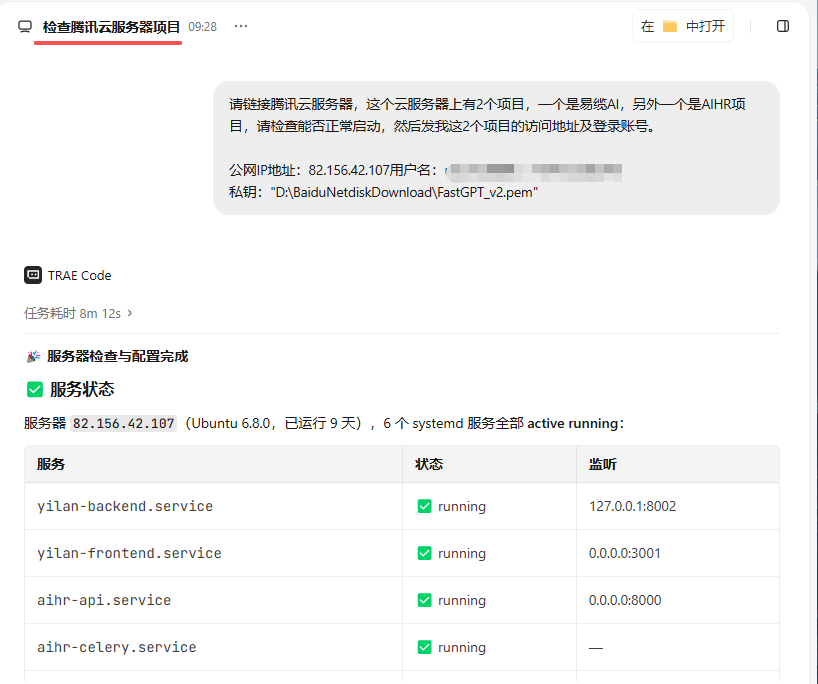Click the green check in aihr-celery row
The image size is (818, 684).
pyautogui.click(x=425, y=647)
